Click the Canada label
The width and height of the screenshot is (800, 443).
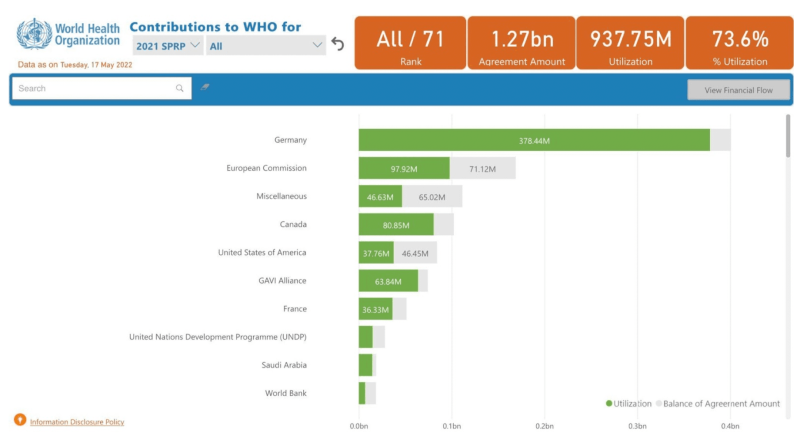pyautogui.click(x=293, y=224)
